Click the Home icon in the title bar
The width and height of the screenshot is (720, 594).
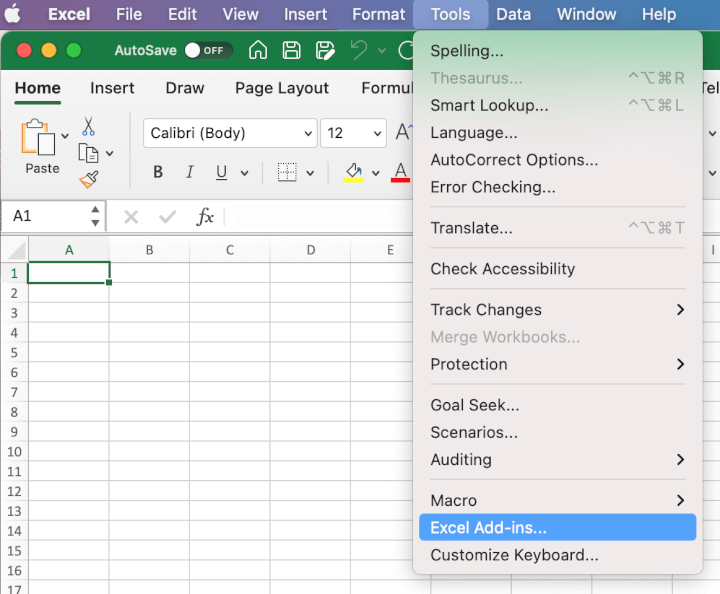coord(258,50)
